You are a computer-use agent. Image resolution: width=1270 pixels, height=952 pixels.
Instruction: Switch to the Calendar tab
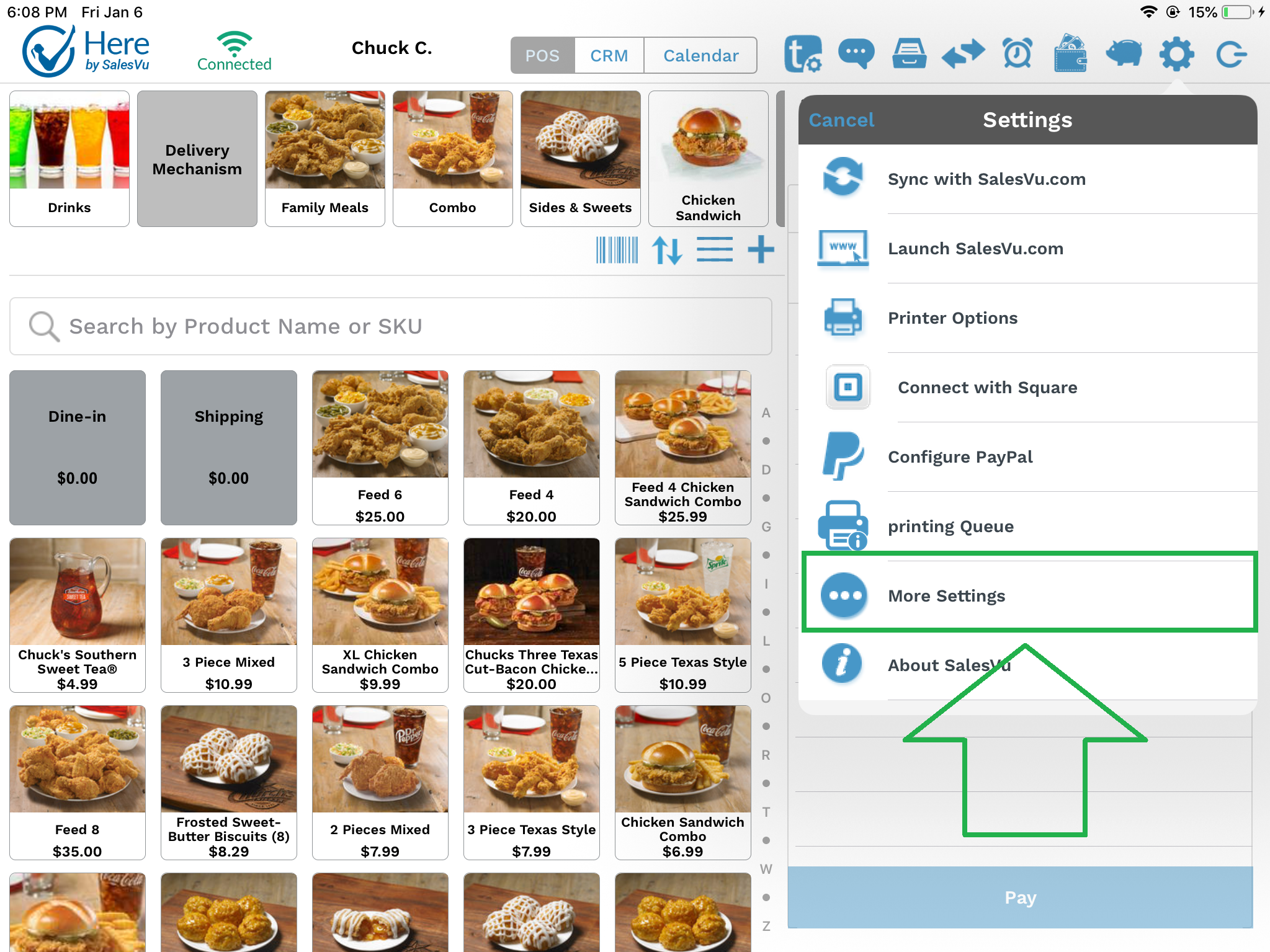coord(699,55)
